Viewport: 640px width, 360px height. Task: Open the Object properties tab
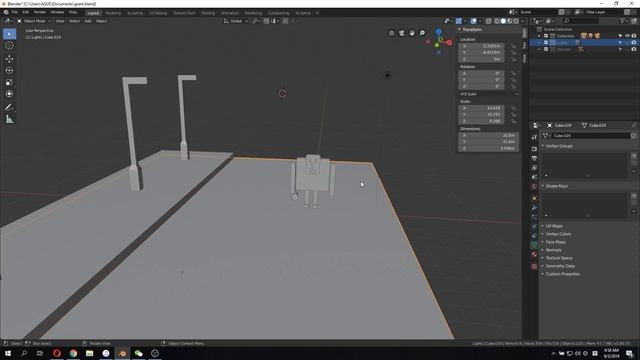[x=534, y=199]
